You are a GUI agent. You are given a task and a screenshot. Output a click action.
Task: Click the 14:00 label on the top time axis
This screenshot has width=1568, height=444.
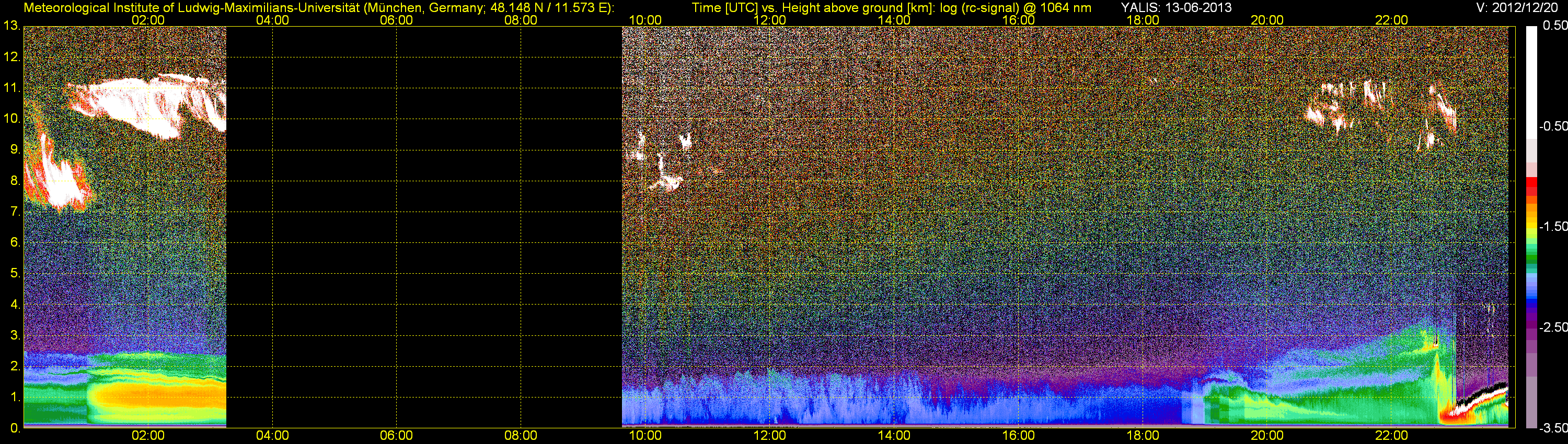894,20
